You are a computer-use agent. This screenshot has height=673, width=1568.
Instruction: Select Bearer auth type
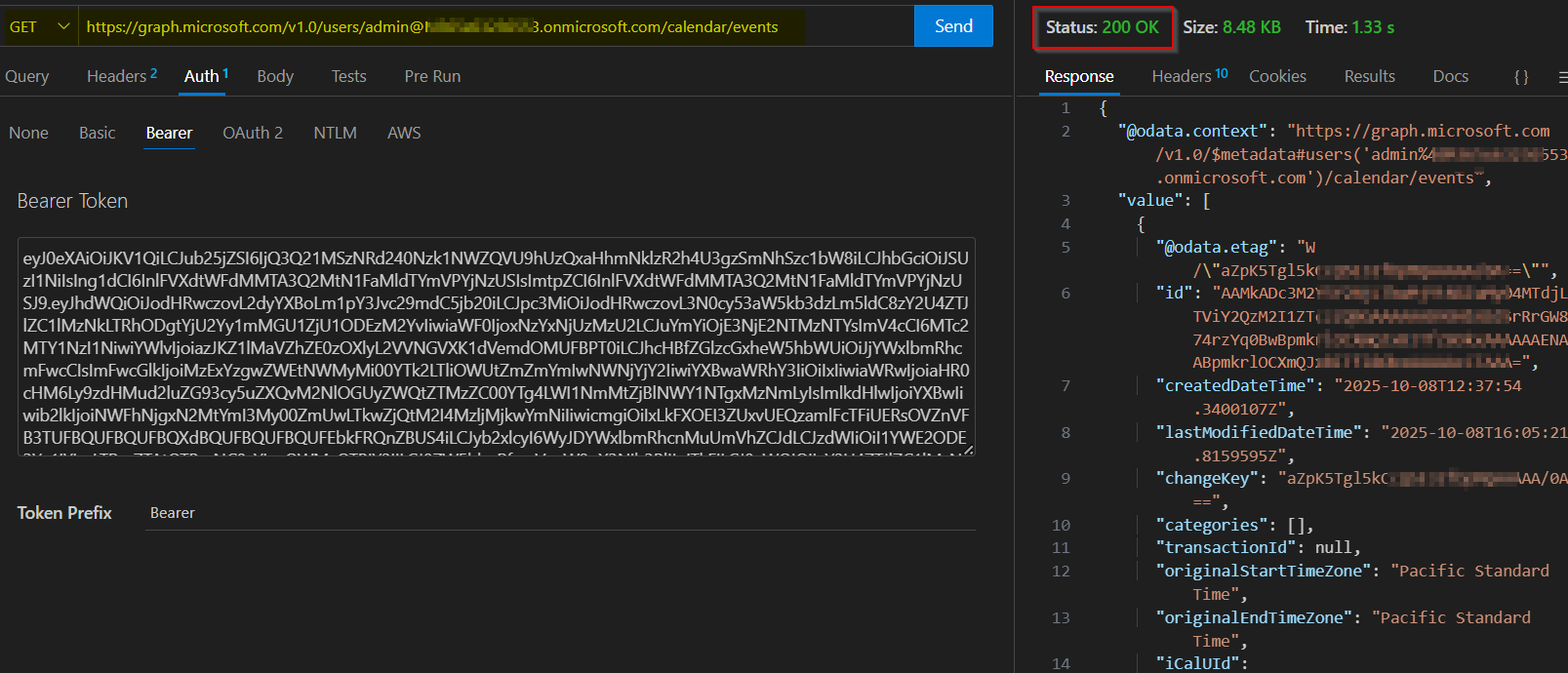tap(170, 133)
